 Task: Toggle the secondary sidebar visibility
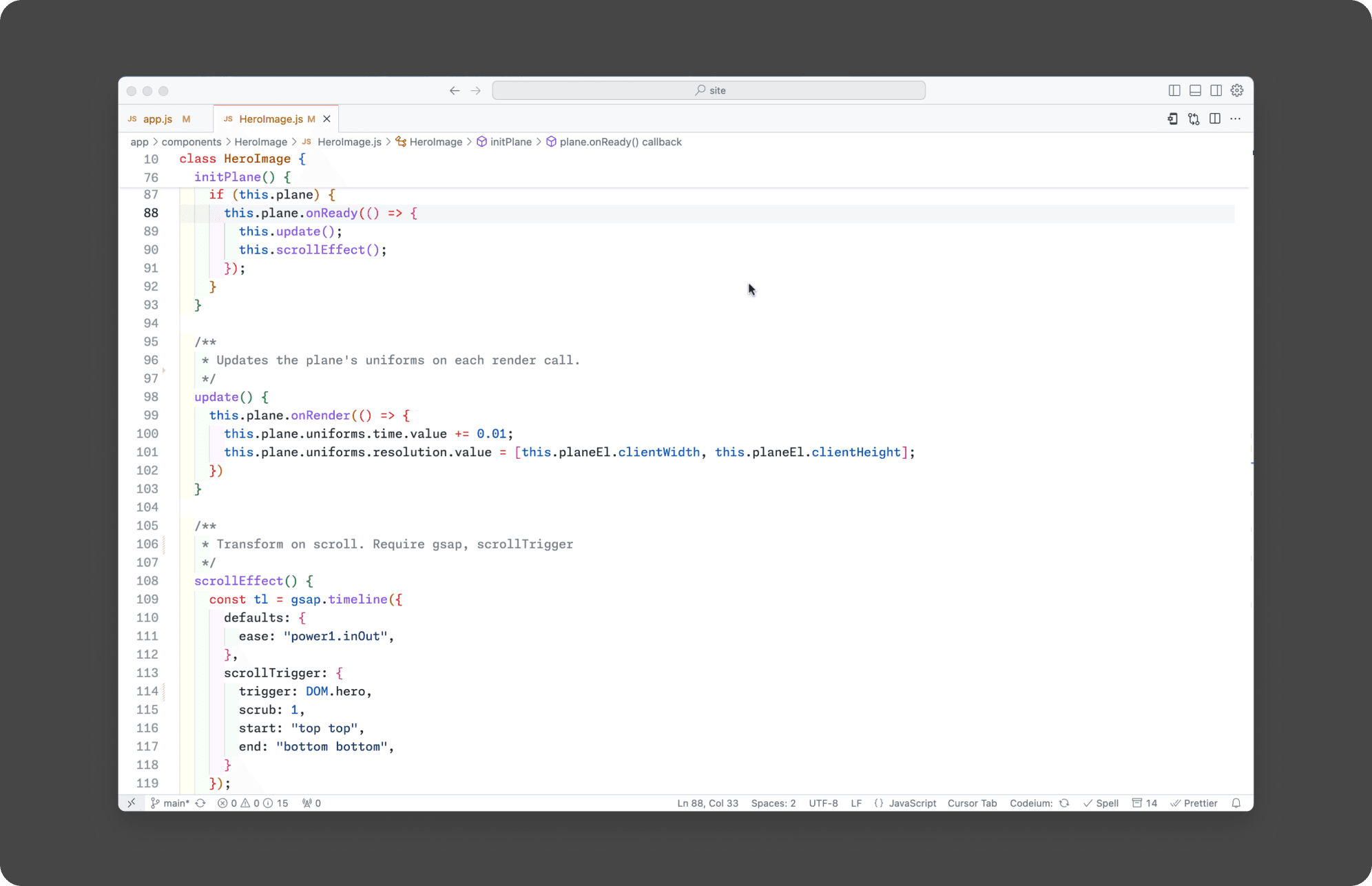(x=1216, y=90)
